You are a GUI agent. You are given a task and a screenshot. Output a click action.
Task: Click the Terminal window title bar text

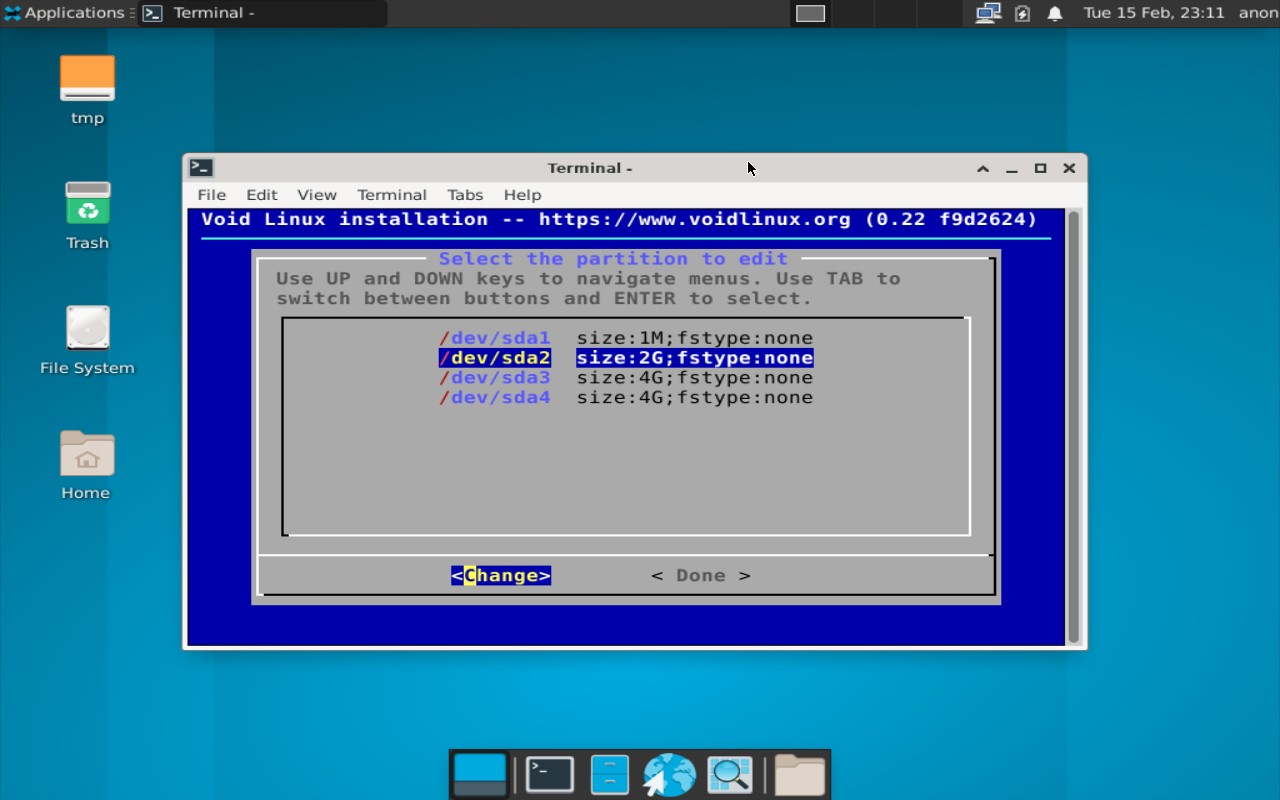point(590,168)
